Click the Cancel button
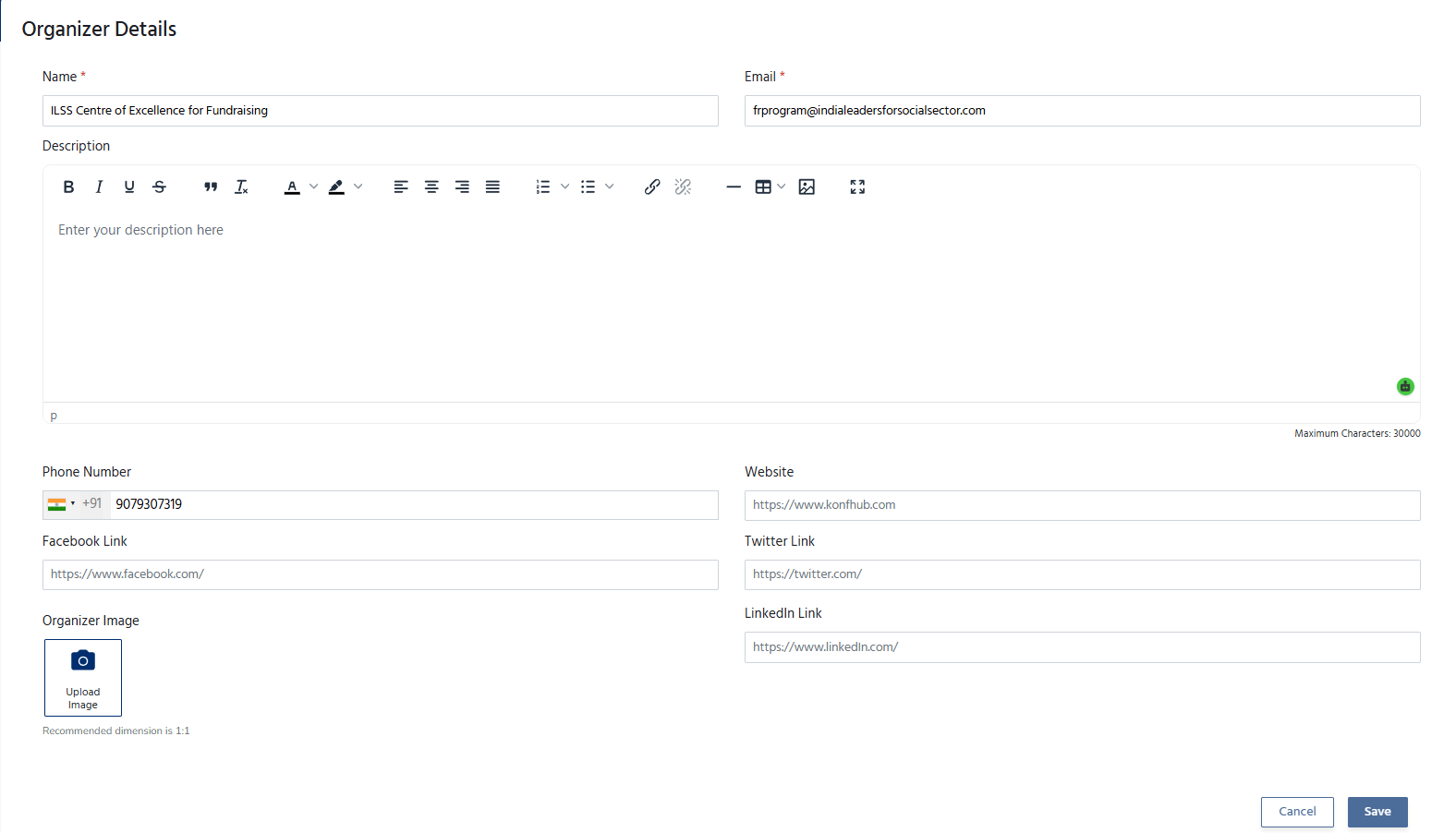The image size is (1456, 833). click(1297, 812)
